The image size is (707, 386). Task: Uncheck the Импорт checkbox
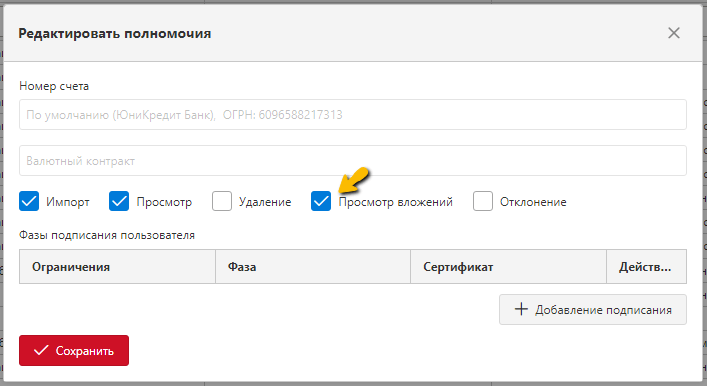pos(29,201)
